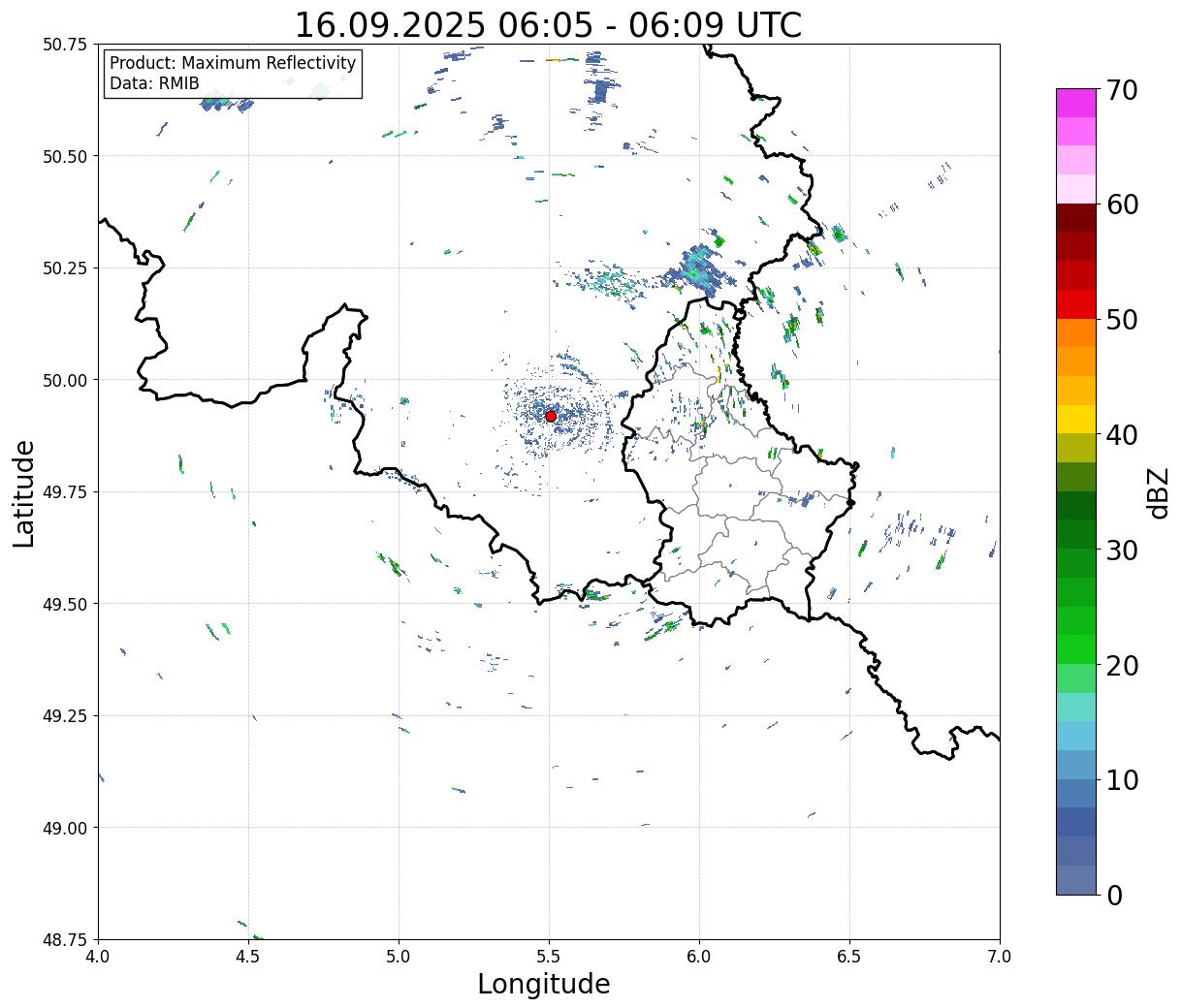This screenshot has width=1182, height=1008.
Task: Click the latitude tick label 49.75
Action: pyautogui.click(x=65, y=492)
